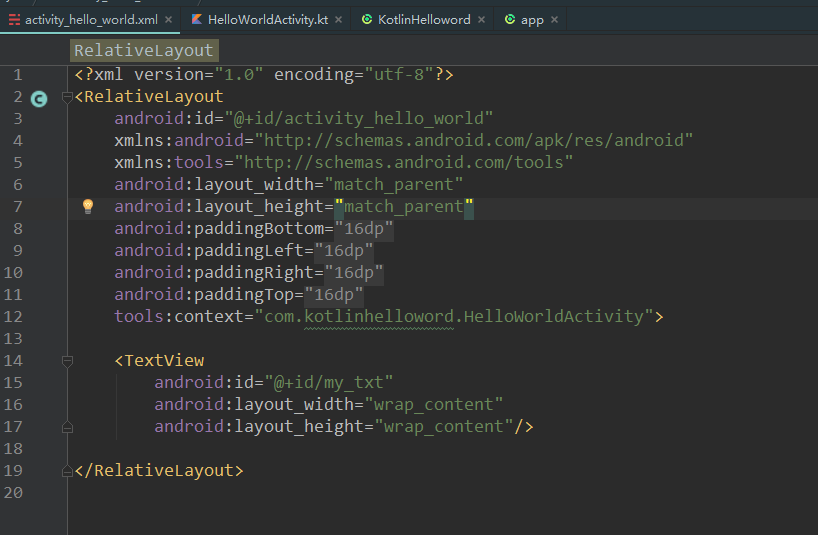Screen dimensions: 818x535
Task: Click line number 1 in the gutter
Action: click(x=18, y=75)
